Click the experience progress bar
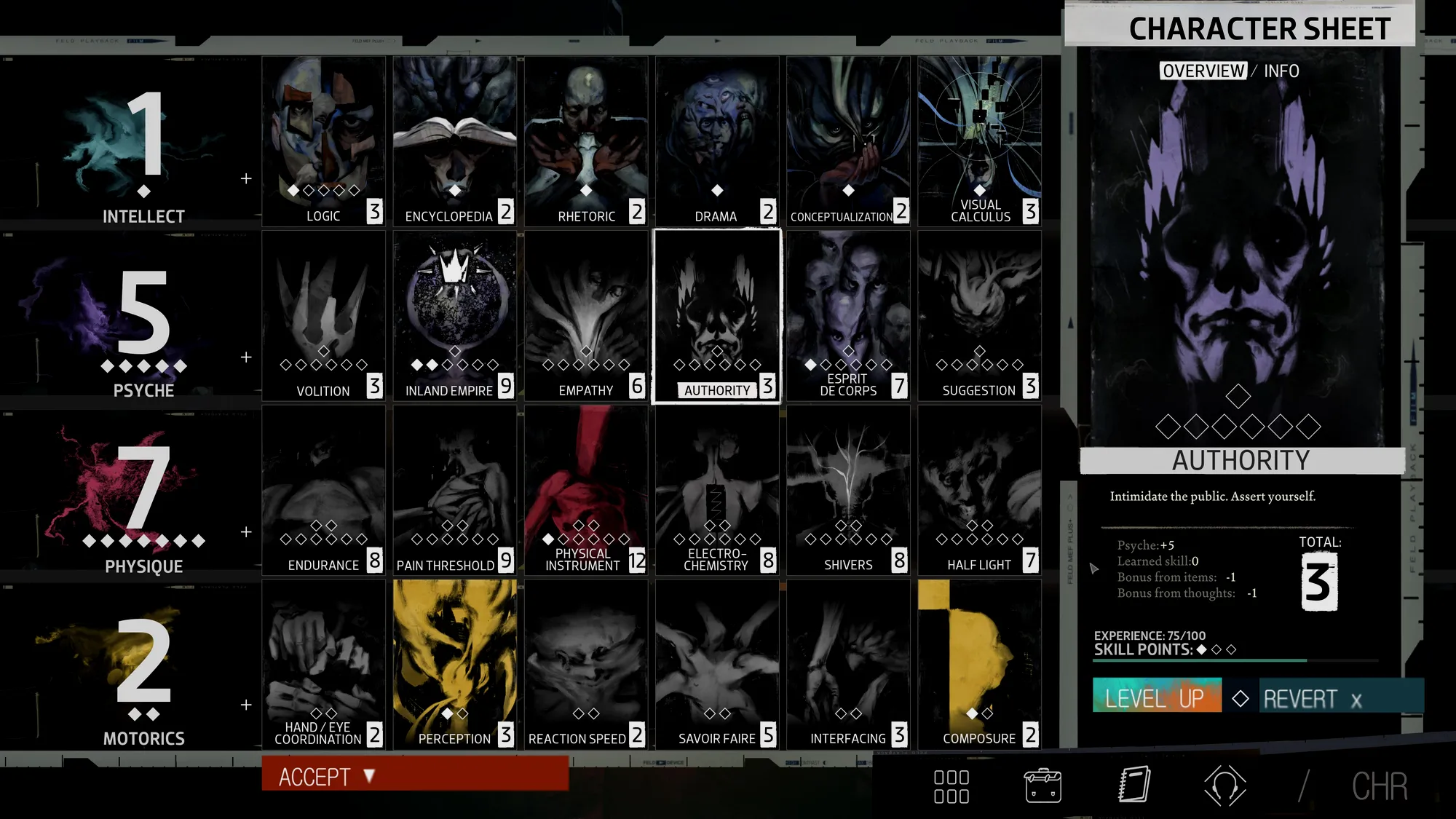The image size is (1456, 819). click(x=1236, y=660)
